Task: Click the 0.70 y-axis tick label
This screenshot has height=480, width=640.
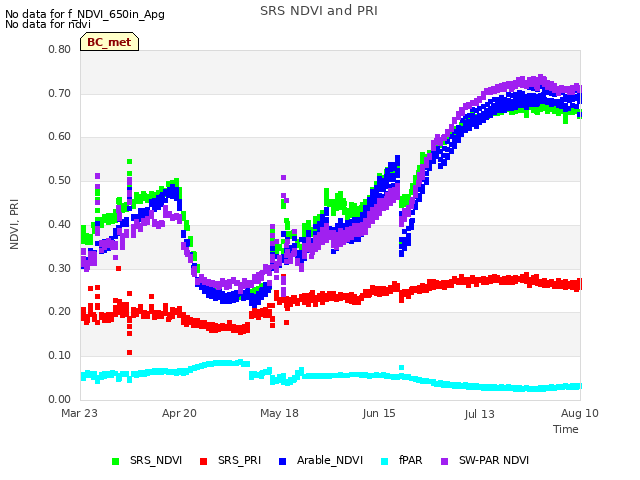Action: (x=60, y=93)
